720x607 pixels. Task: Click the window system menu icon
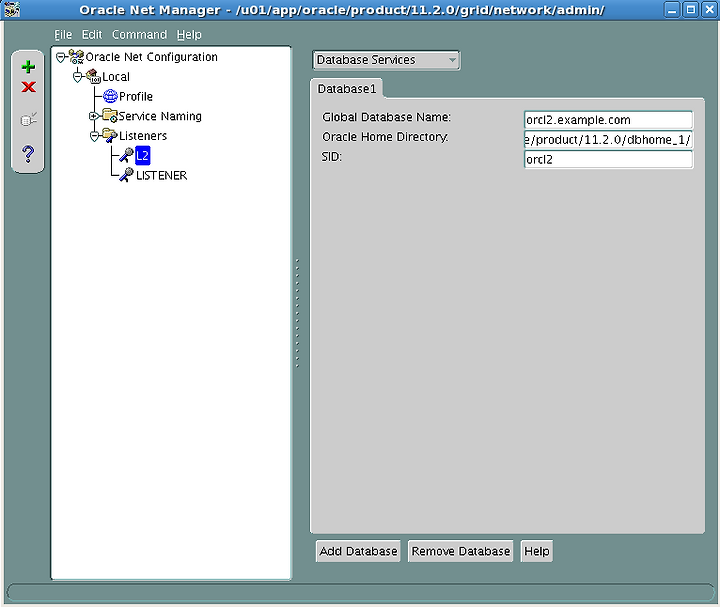pos(11,10)
